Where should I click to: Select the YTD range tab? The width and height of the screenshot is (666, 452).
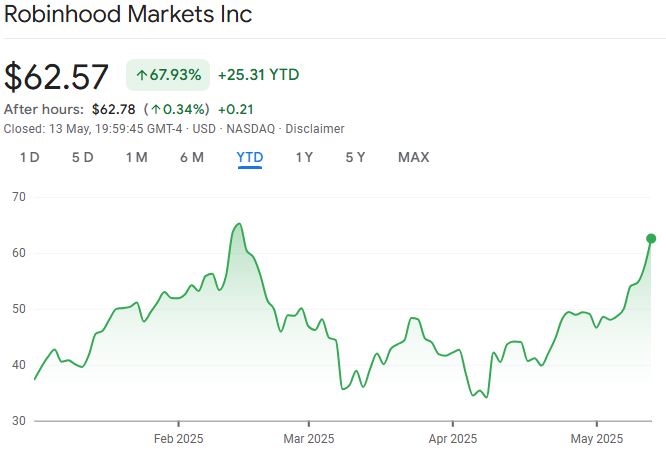[249, 157]
